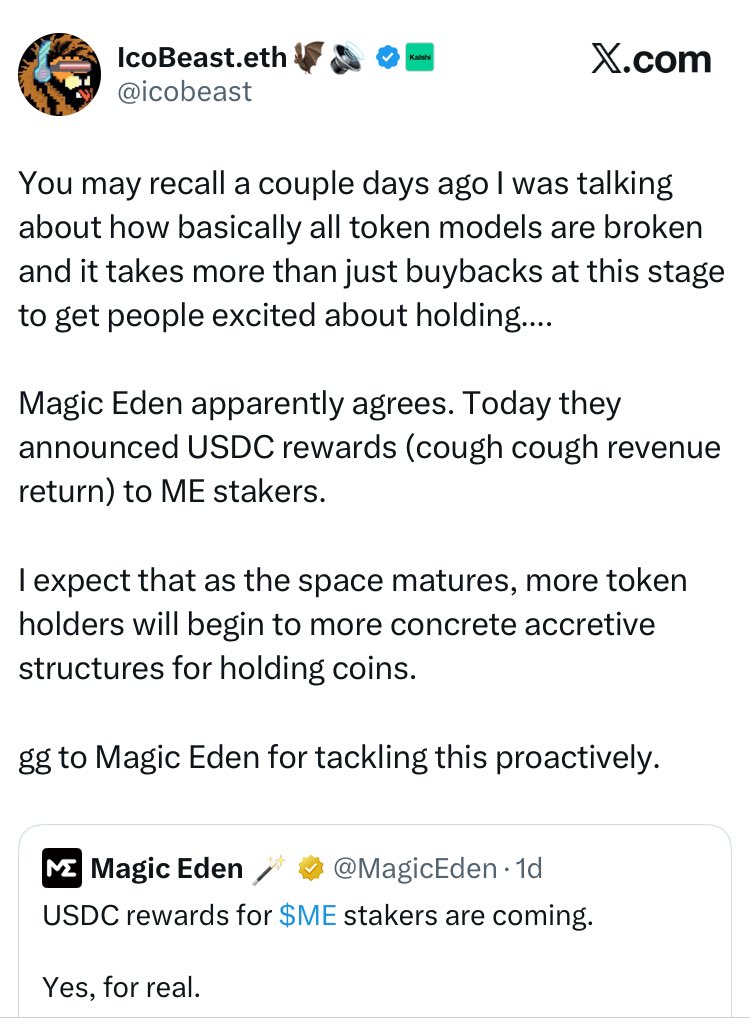Click the X.com logo

[650, 59]
